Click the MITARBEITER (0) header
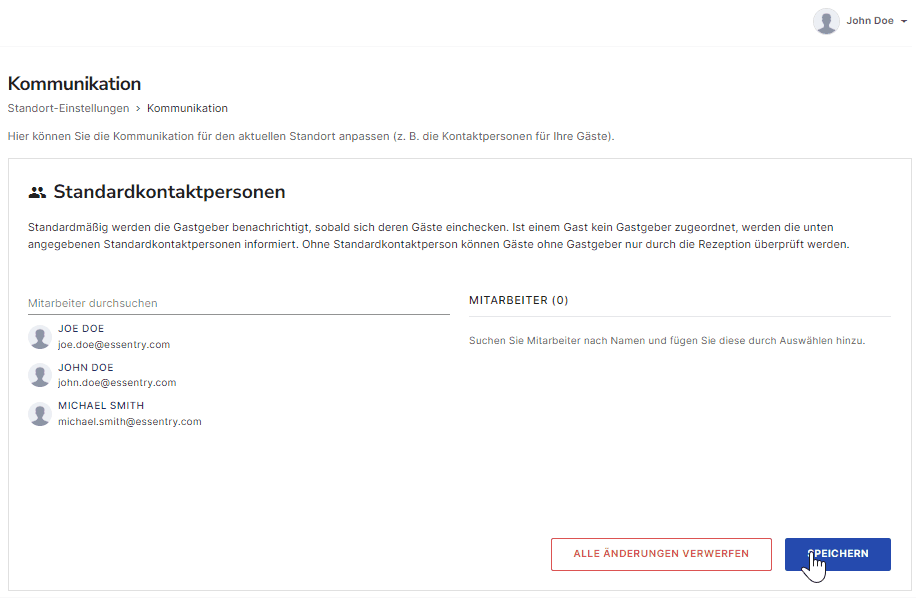 tap(518, 300)
